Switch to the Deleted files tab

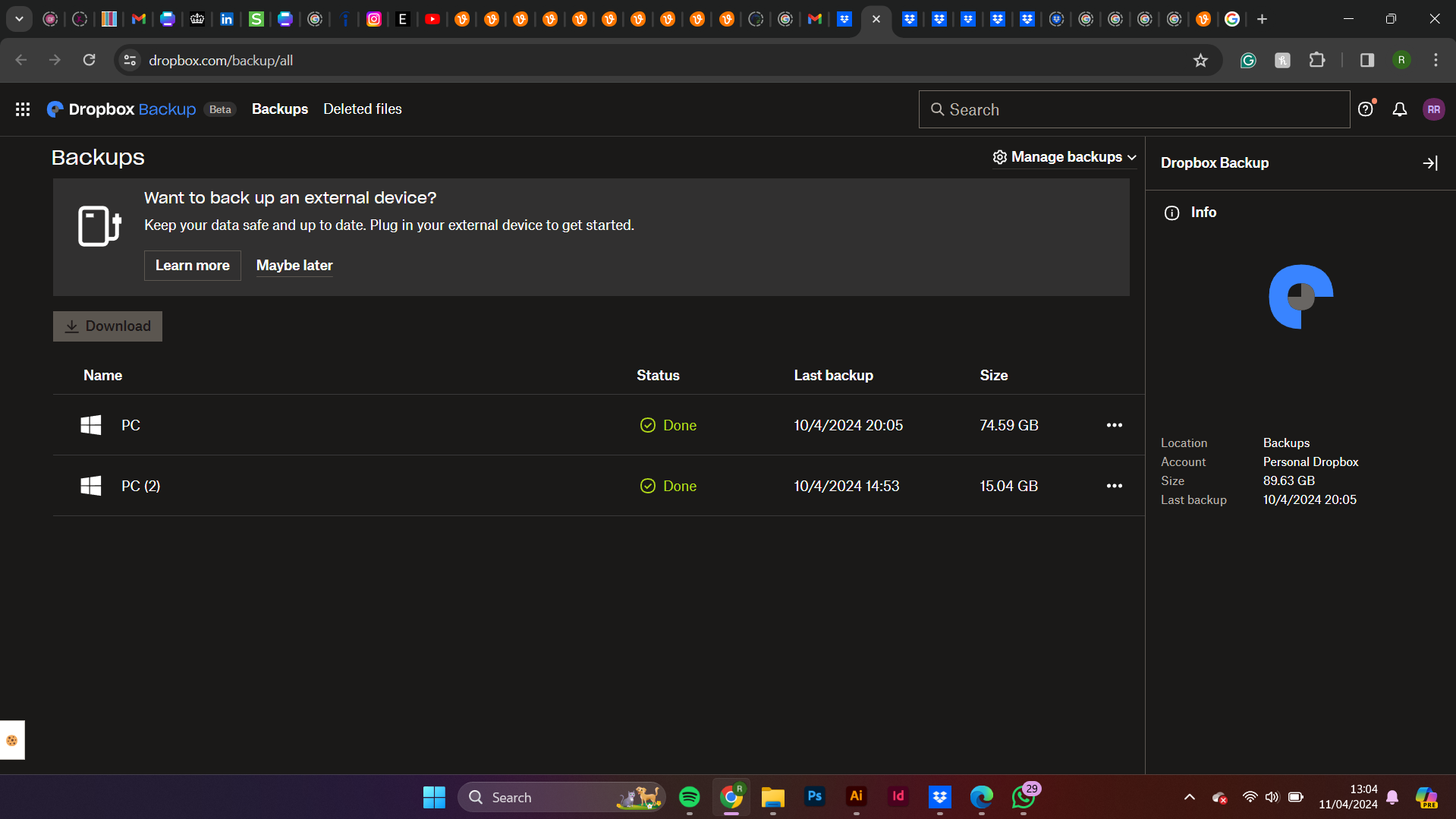pos(363,109)
